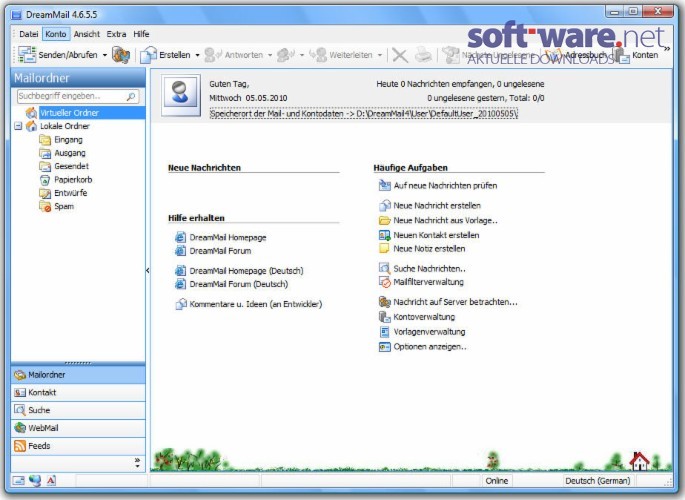Open the Papierkorb folder
This screenshot has width=685, height=500.
(73, 180)
